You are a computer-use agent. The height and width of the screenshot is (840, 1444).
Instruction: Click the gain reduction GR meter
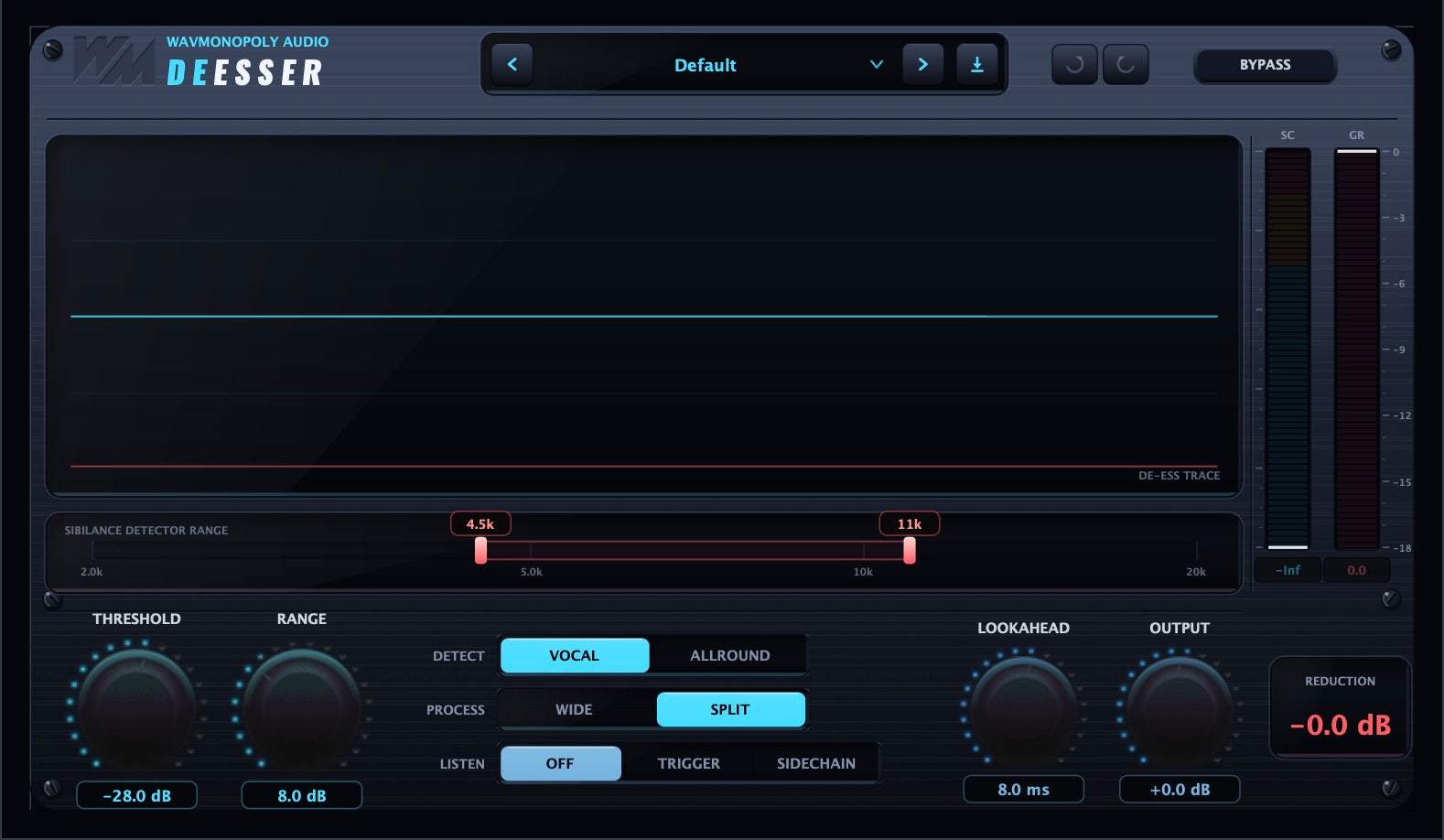[1356, 349]
